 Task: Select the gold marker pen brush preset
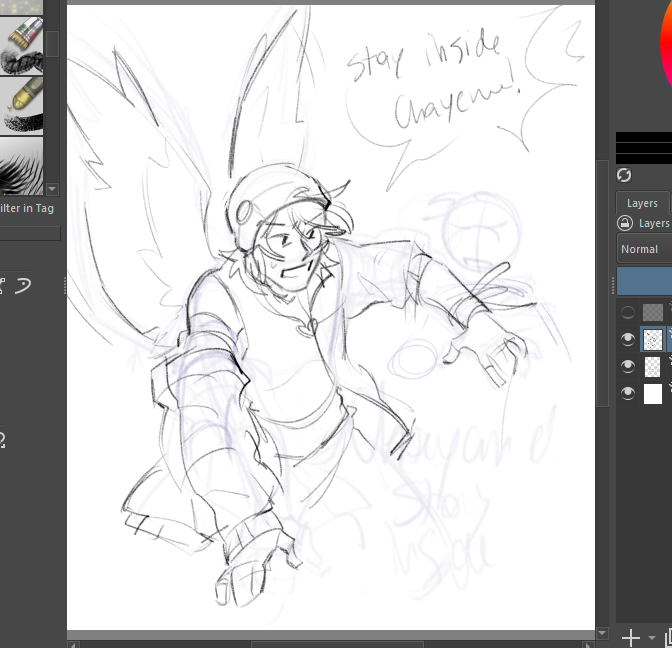point(21,106)
